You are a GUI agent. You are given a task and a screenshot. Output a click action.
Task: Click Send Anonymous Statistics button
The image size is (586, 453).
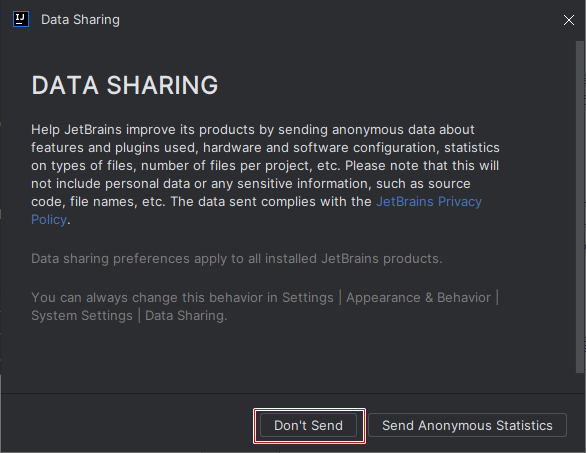[x=467, y=425]
